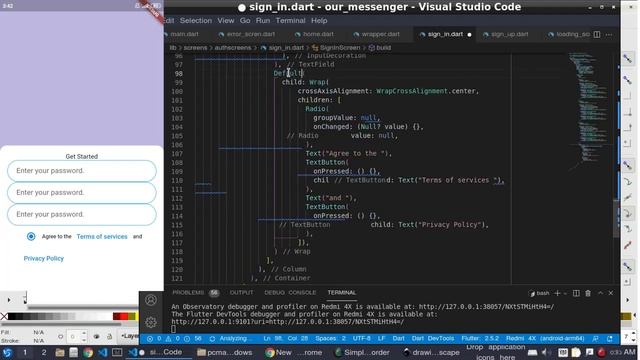Increase the Inkscape opacity stepper value

[84, 333]
